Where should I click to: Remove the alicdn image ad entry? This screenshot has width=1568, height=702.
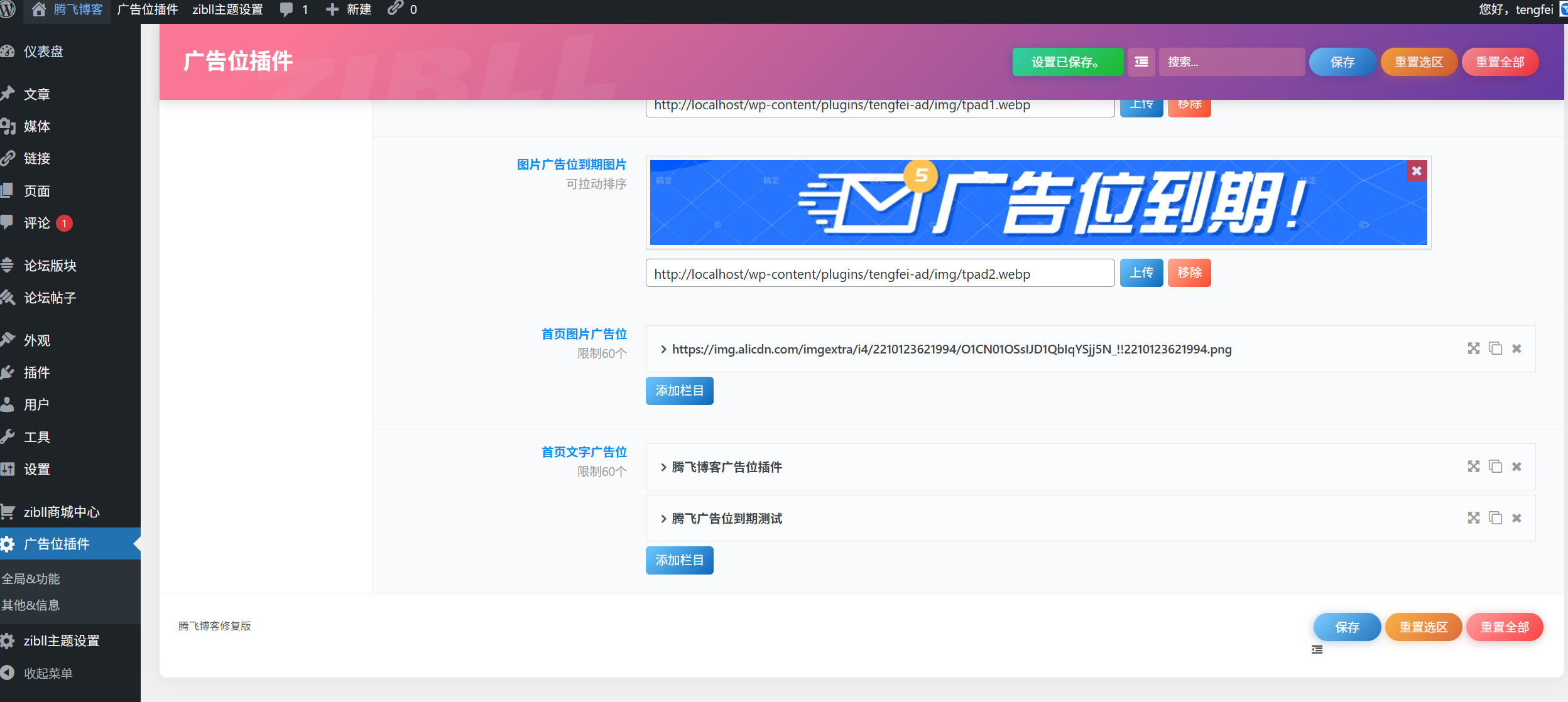pyautogui.click(x=1516, y=349)
